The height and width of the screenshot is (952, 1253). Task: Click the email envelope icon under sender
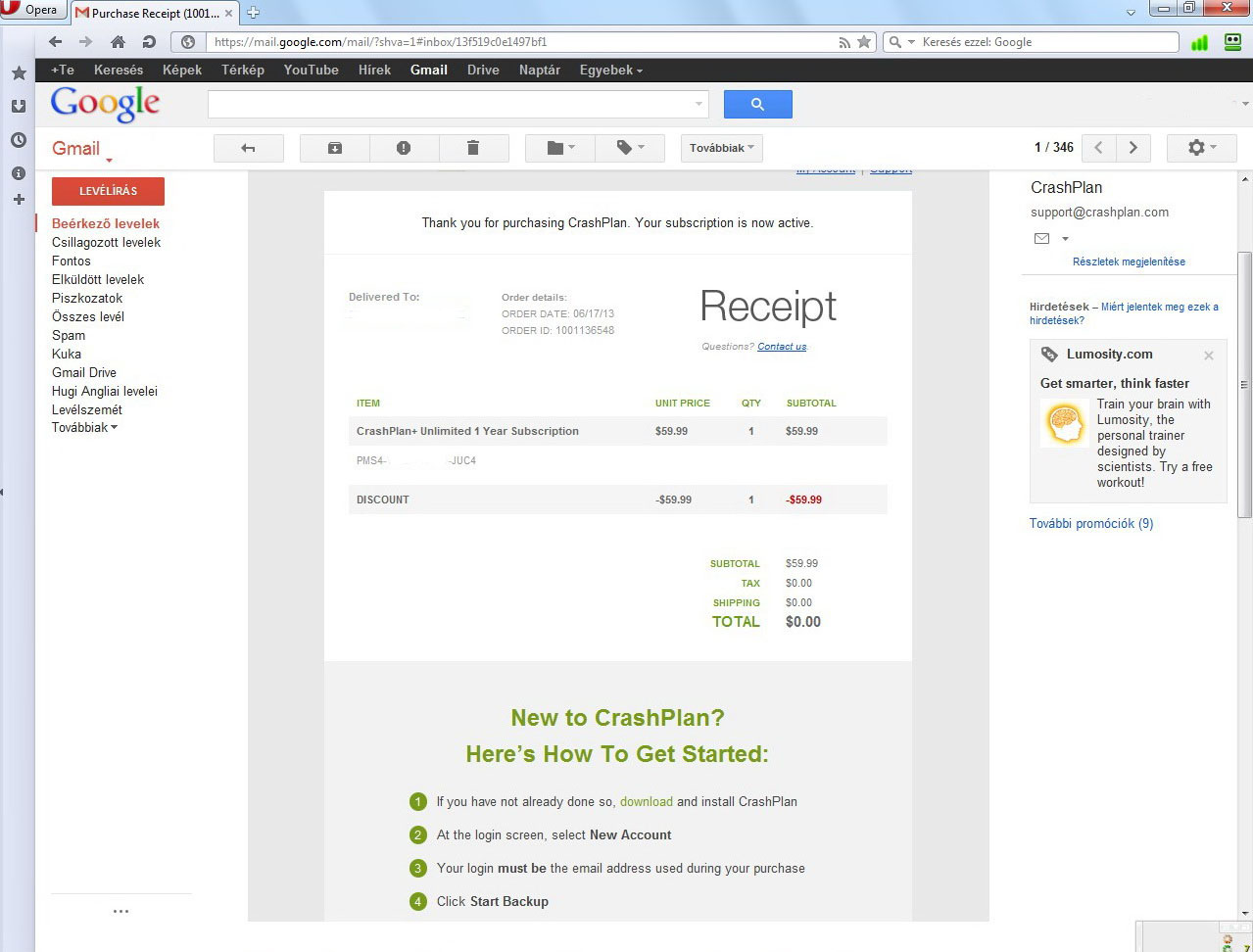pos(1041,239)
